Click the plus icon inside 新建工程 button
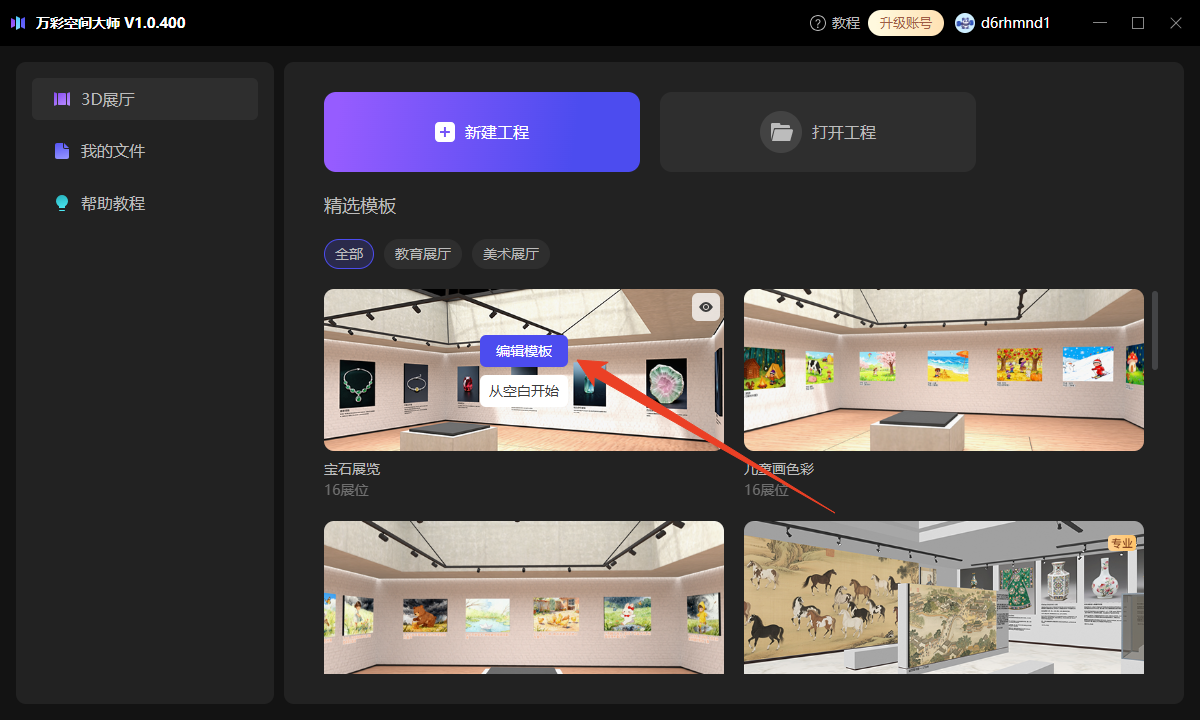1200x720 pixels. tap(445, 131)
